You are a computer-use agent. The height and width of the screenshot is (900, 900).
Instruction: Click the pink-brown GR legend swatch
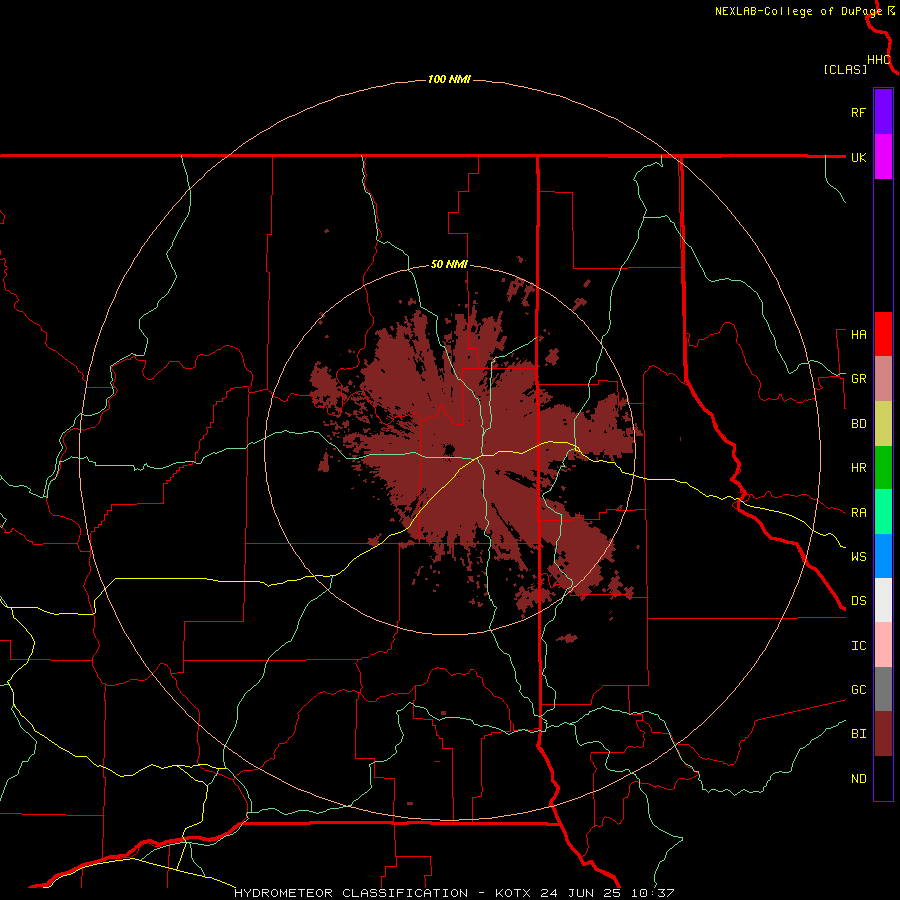point(883,379)
